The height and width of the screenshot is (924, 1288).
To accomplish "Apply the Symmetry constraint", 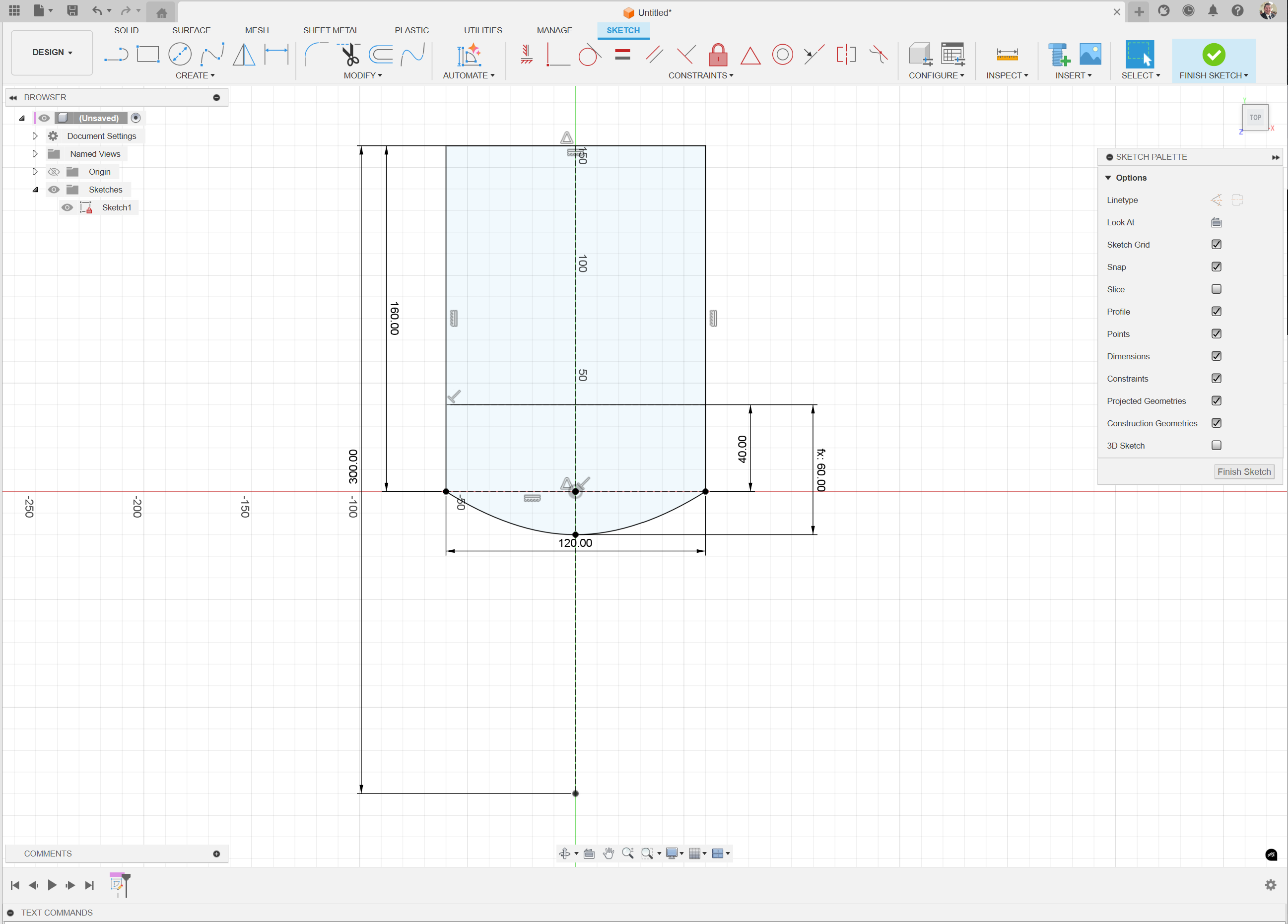I will click(x=846, y=55).
